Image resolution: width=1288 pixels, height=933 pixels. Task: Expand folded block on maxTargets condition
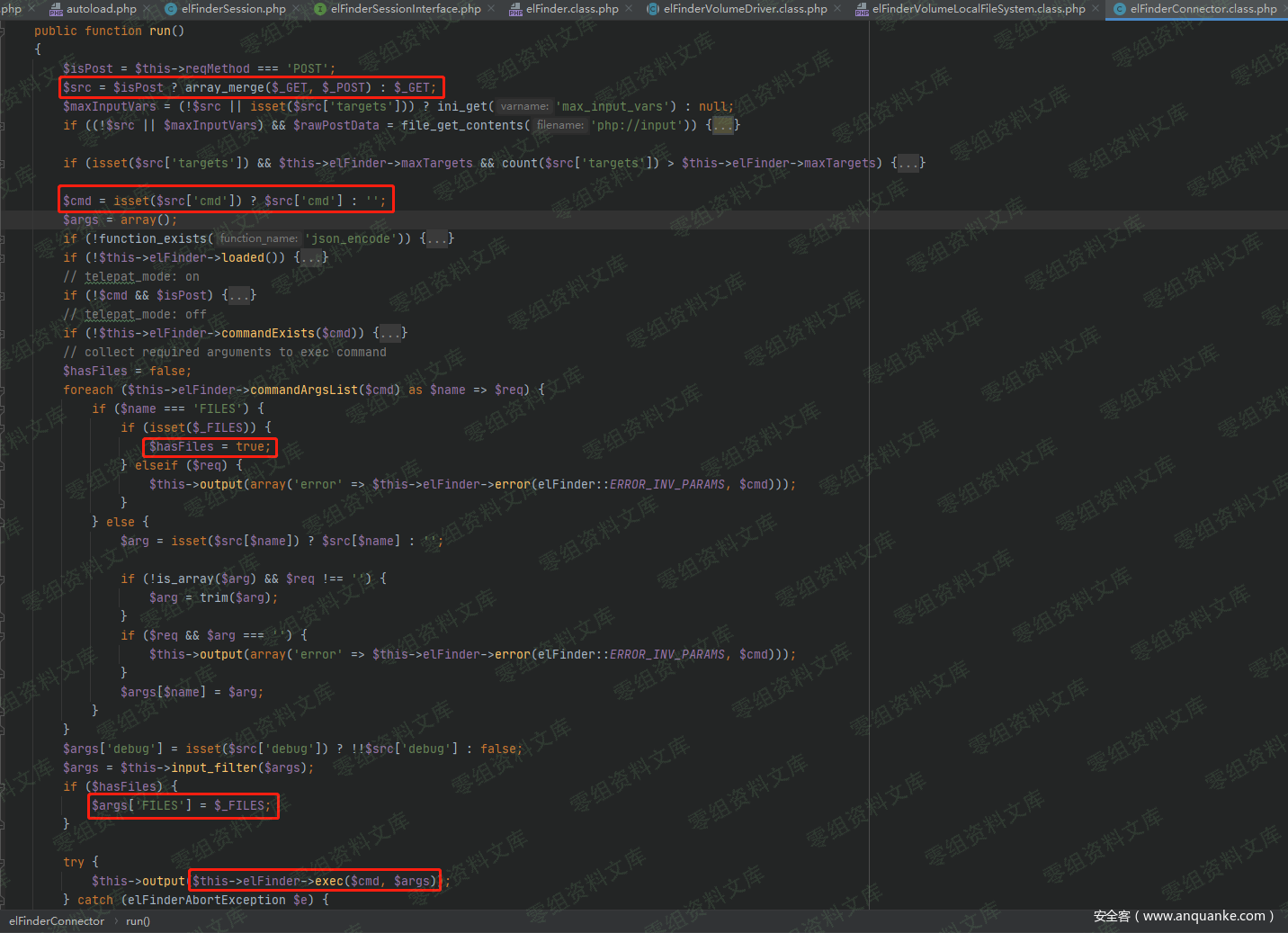click(908, 164)
